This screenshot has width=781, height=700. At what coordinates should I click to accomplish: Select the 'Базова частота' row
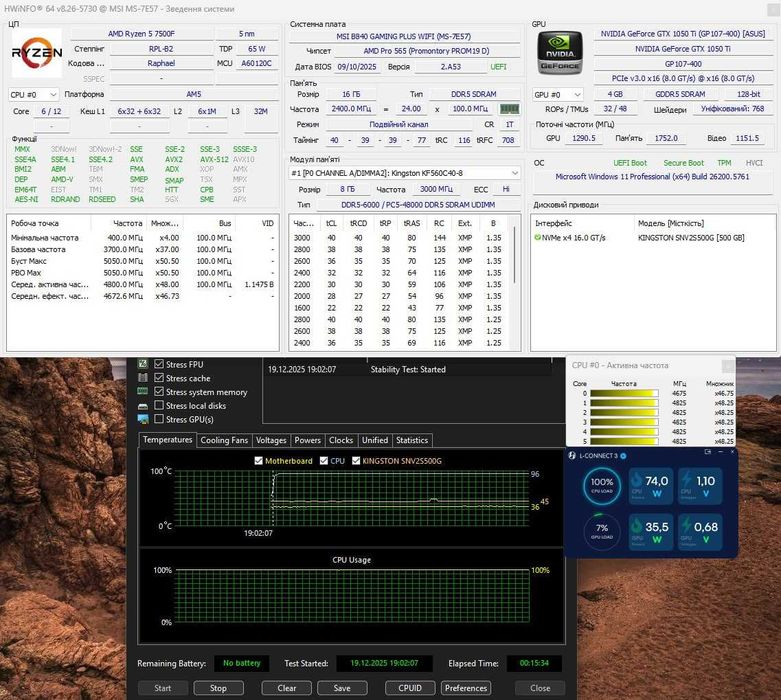142,249
